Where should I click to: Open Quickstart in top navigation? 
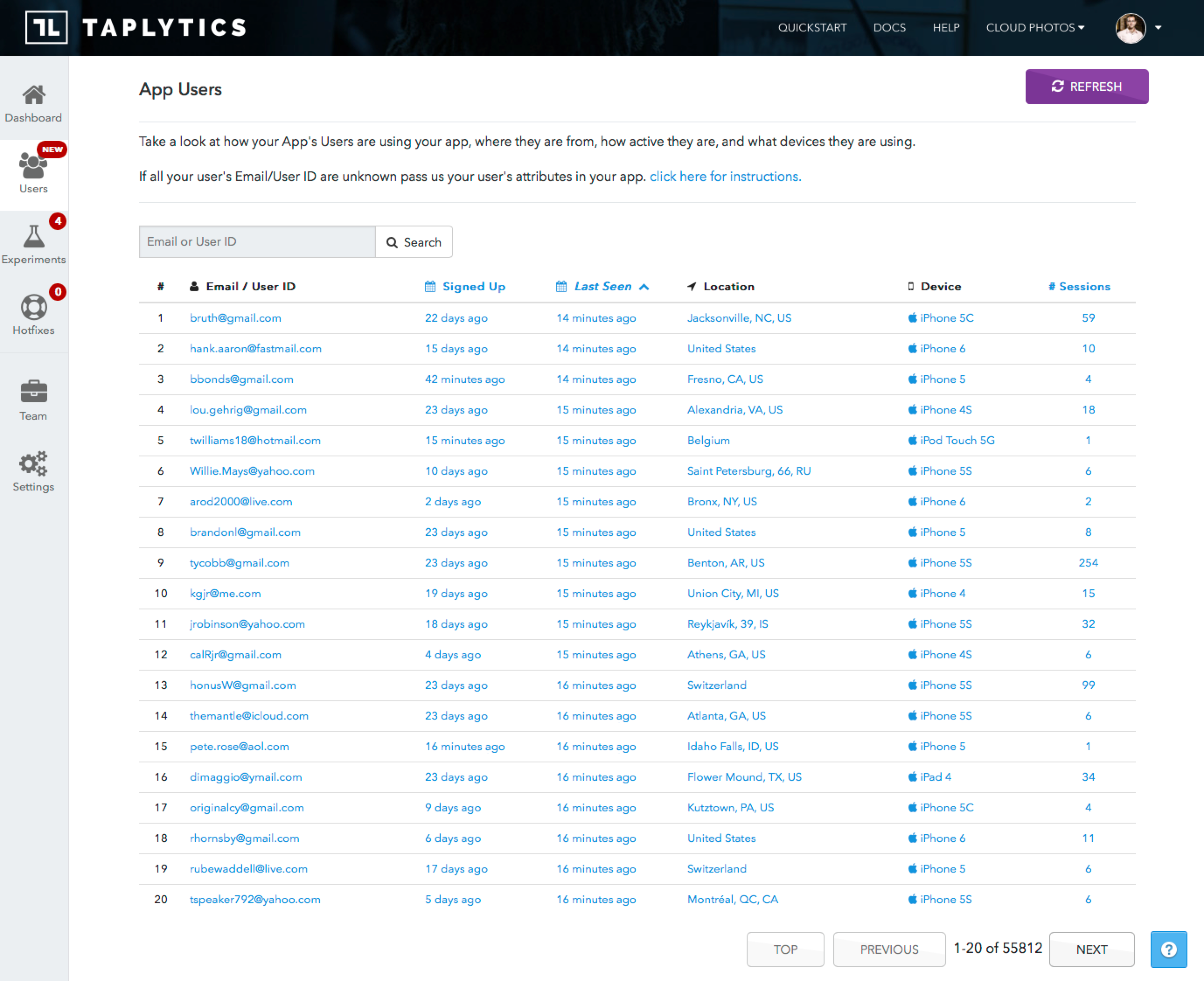812,28
